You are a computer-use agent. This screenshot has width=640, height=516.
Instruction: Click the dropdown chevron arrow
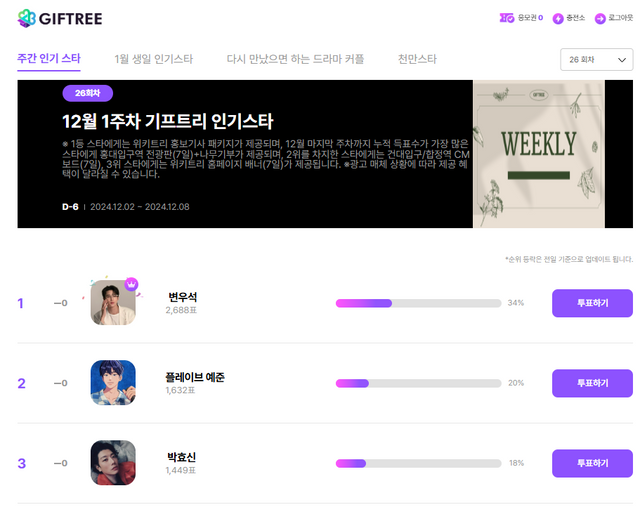(622, 60)
